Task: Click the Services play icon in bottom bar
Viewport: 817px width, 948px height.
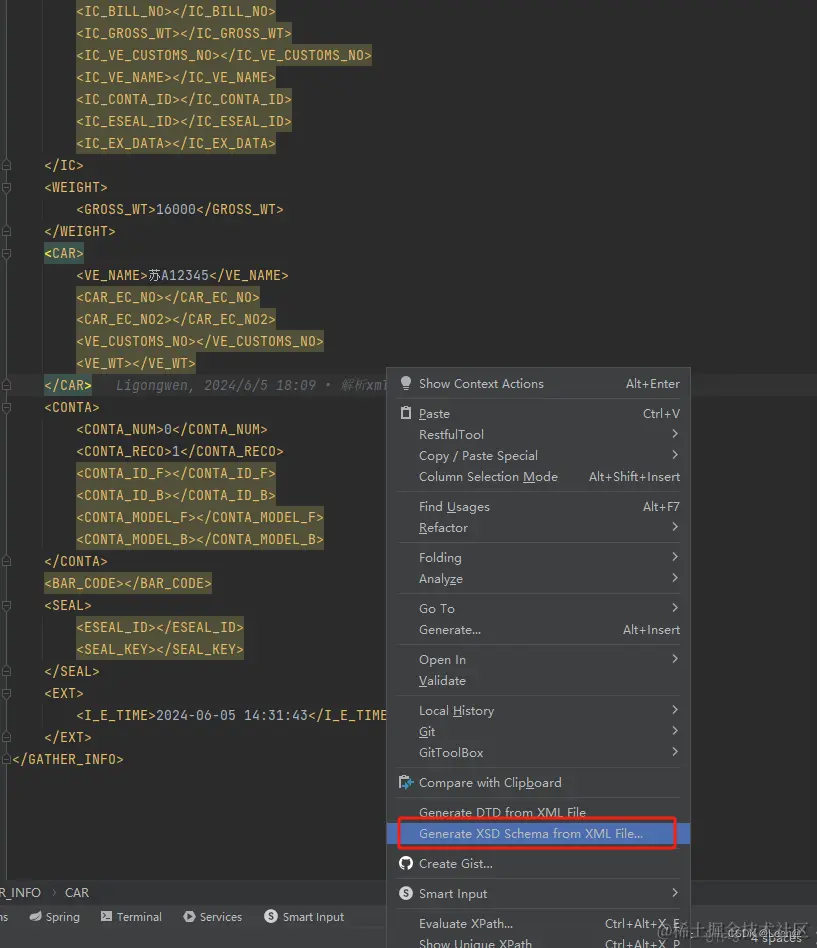Action: pos(189,917)
